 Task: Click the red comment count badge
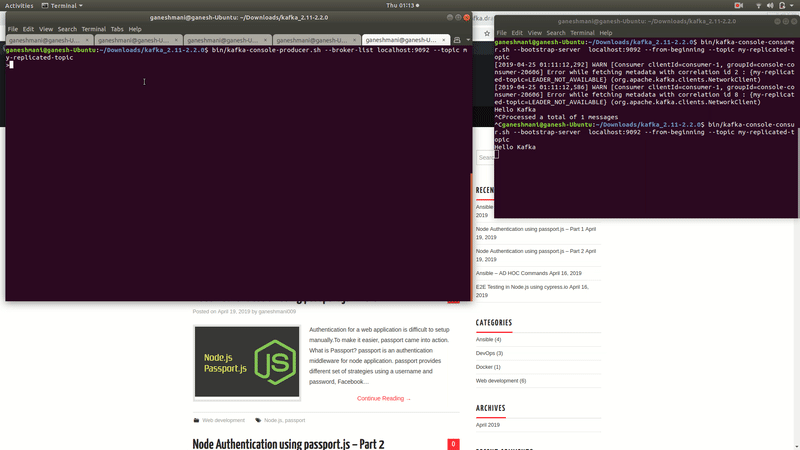[x=453, y=444]
